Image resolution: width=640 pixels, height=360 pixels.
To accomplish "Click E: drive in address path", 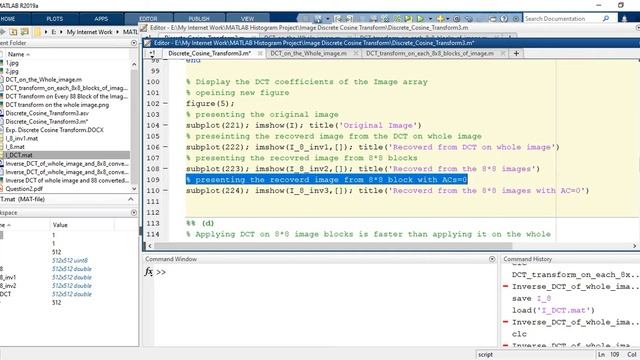I will click(53, 31).
